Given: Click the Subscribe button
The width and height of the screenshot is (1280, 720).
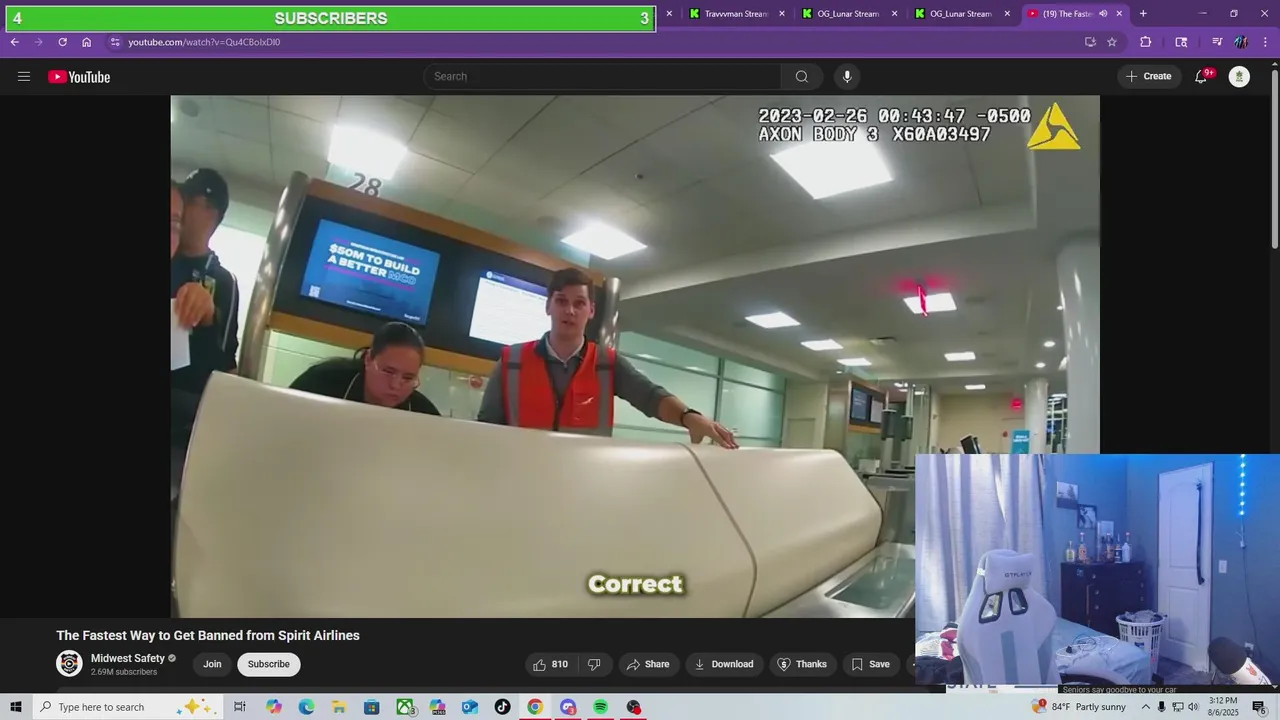Looking at the screenshot, I should (x=269, y=664).
